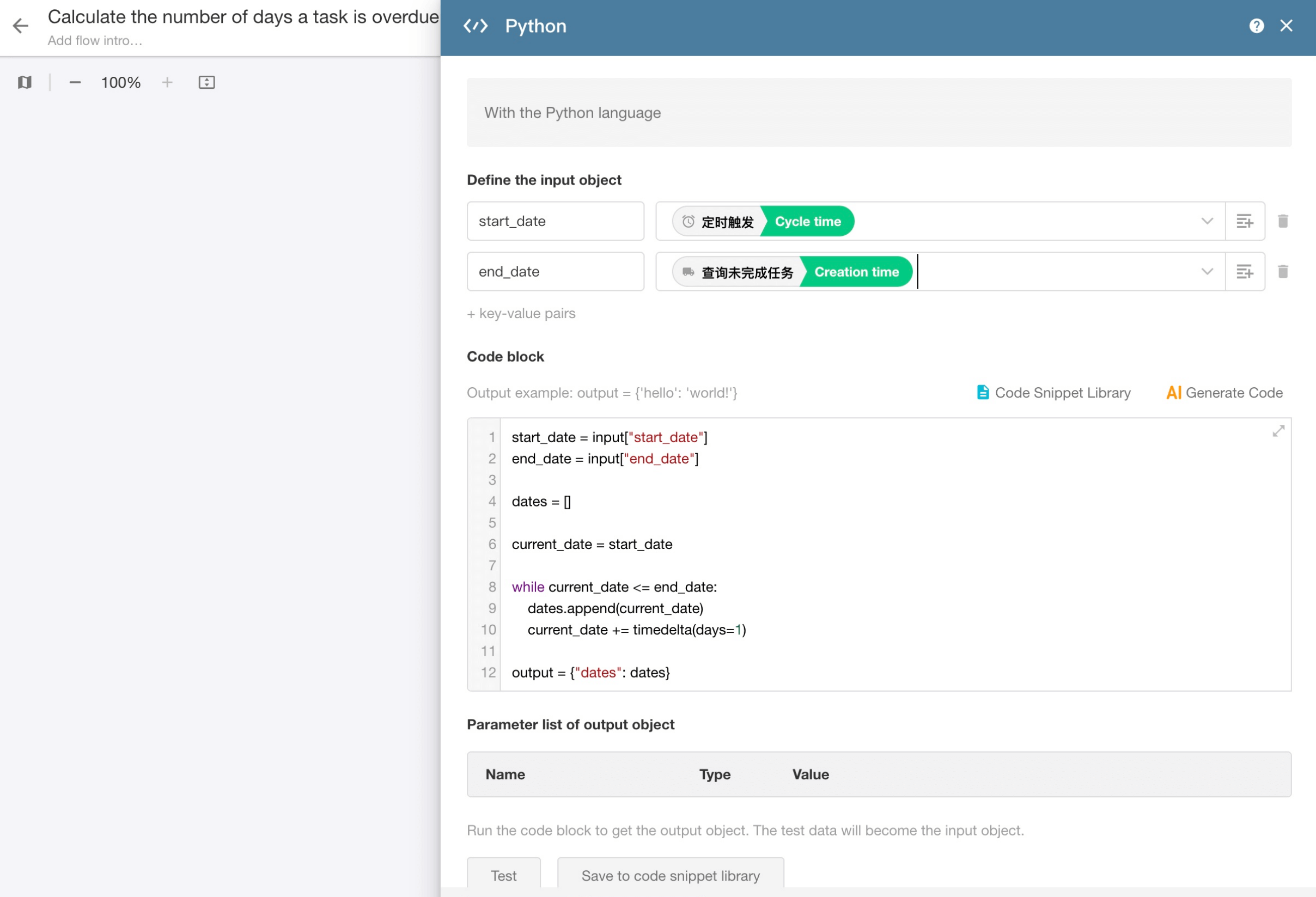Expand the end_date value dropdown
The height and width of the screenshot is (897, 1316).
(1207, 272)
